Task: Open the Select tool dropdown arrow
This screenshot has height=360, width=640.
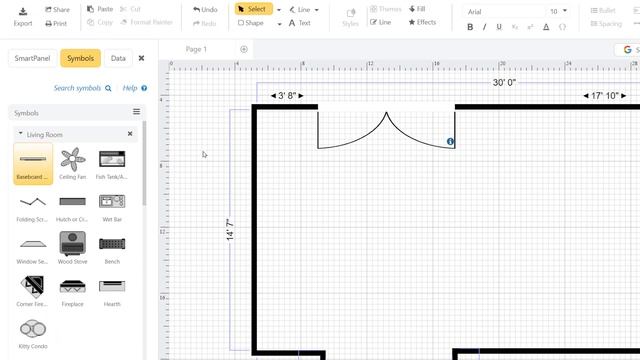Action: pos(279,10)
